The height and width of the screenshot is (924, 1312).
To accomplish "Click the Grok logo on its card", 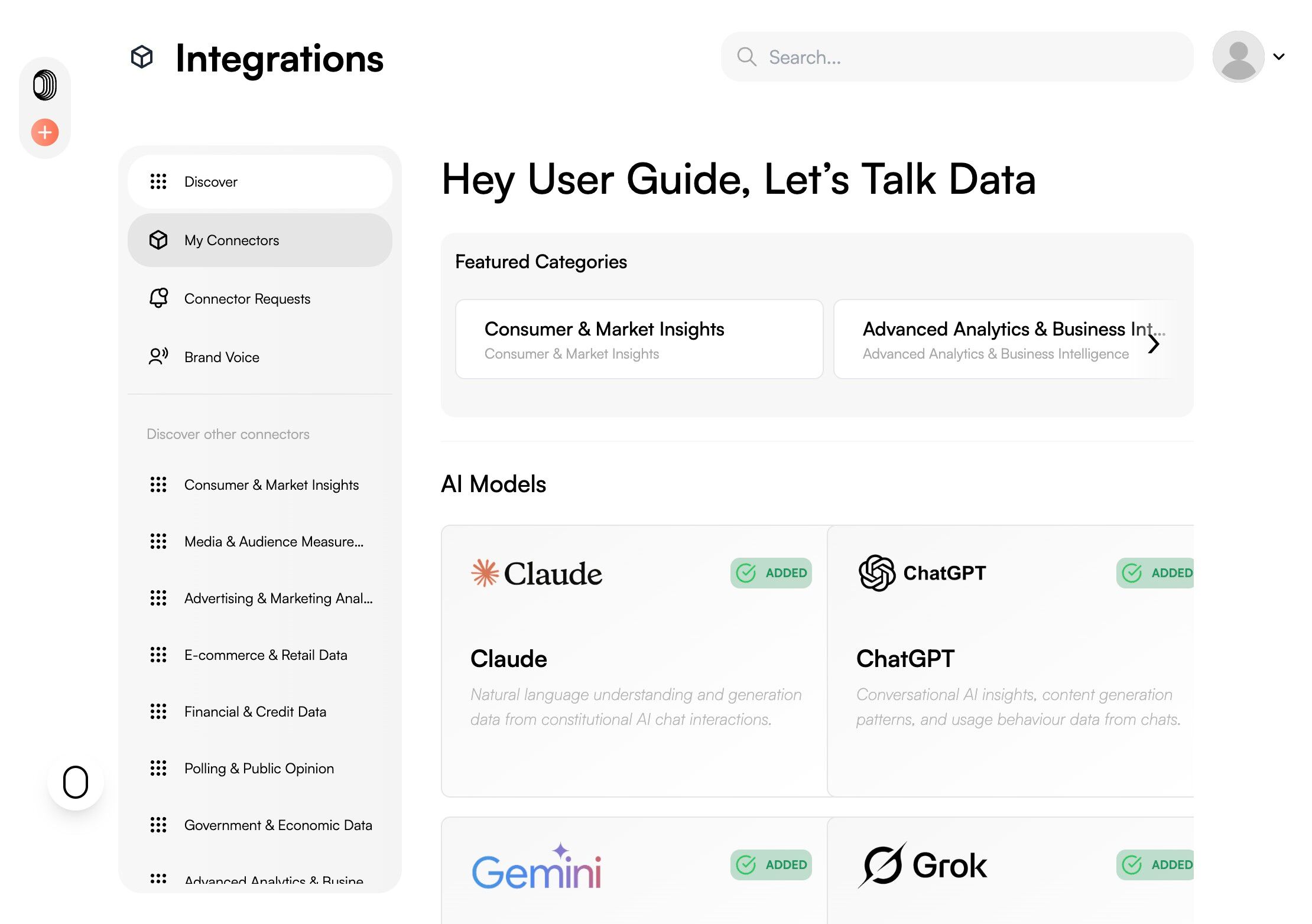I will tap(922, 865).
